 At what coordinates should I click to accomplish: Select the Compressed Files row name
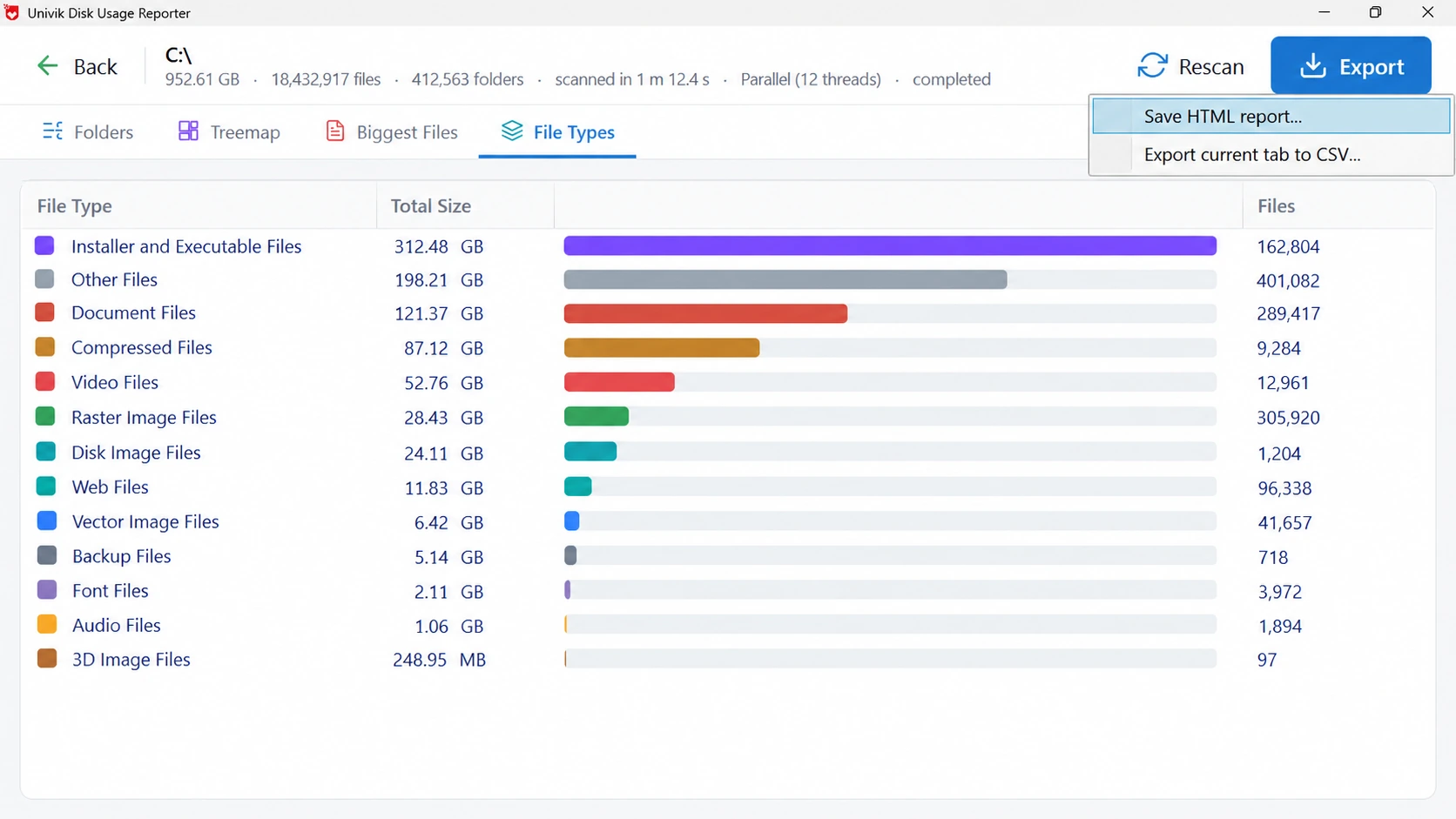coord(142,347)
